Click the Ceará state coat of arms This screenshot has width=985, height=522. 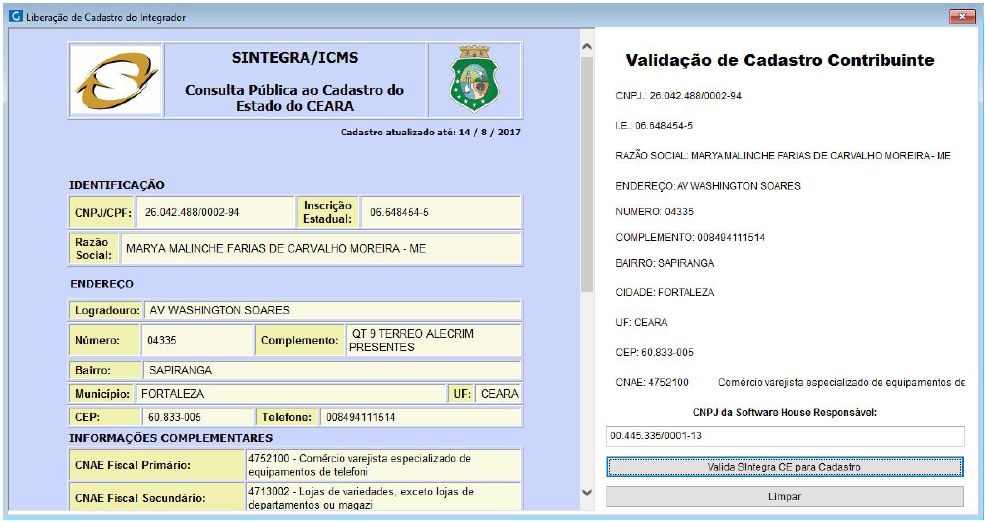point(474,80)
